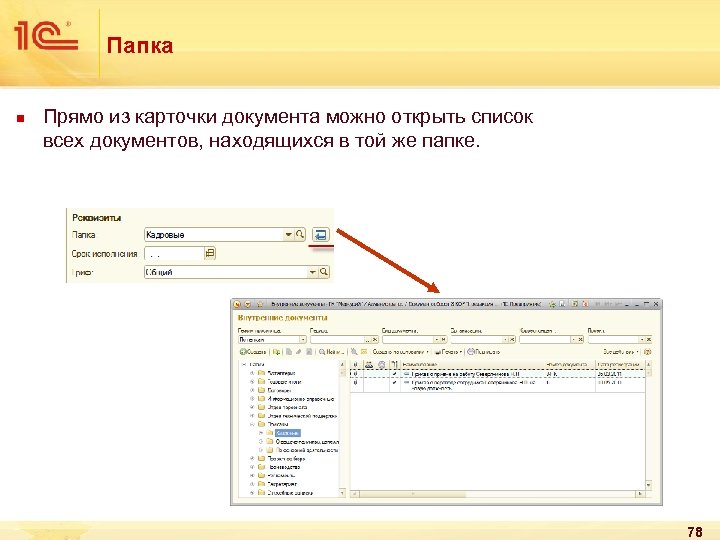
Task: Click the pencil edit toolbar icon
Action: pos(299,352)
